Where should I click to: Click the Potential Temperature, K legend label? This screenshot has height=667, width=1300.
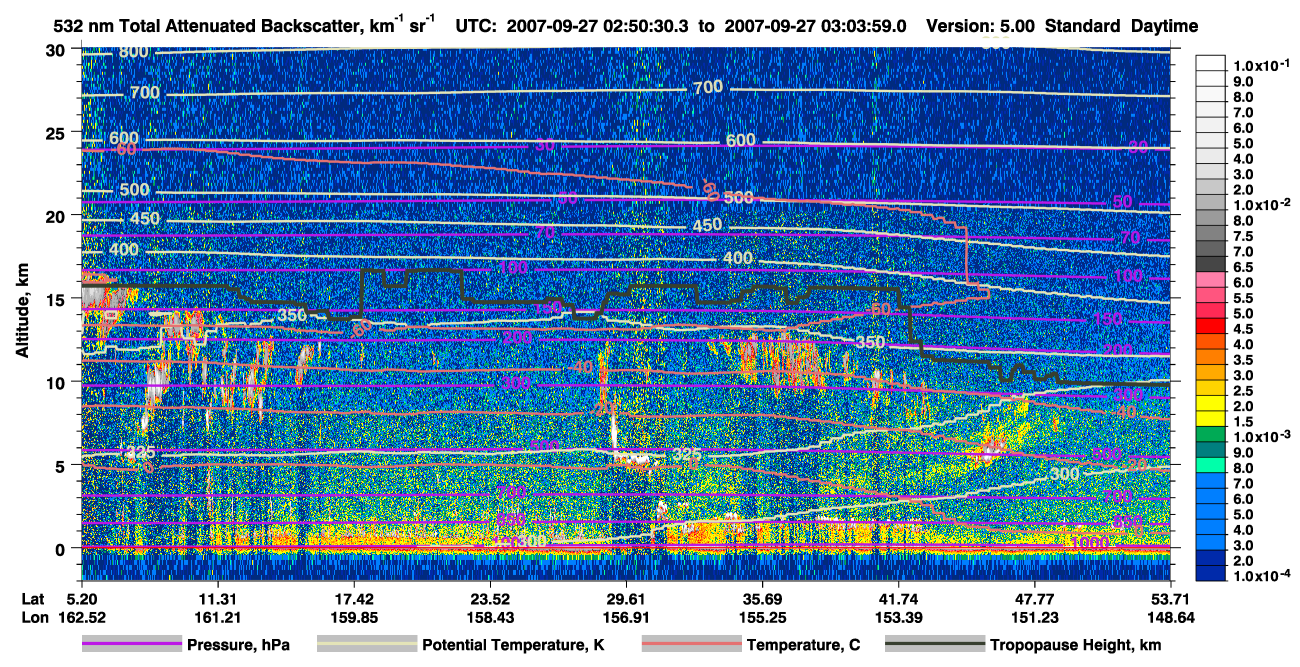coord(513,645)
